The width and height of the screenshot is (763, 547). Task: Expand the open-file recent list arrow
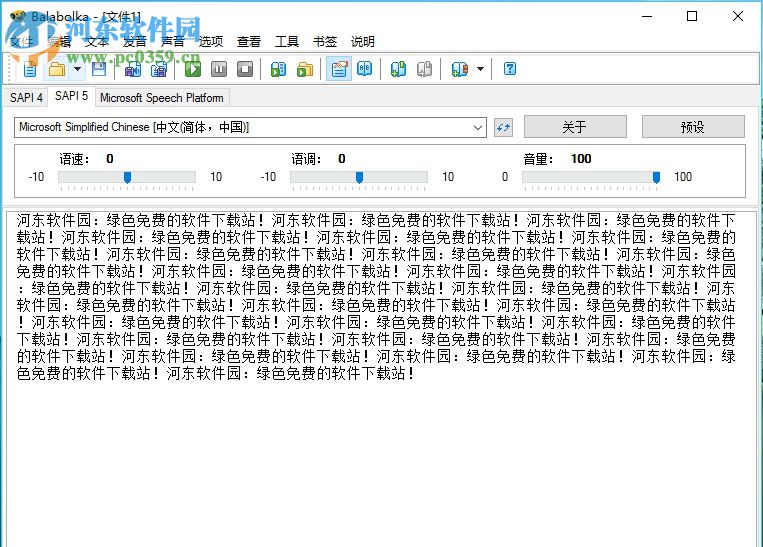coord(77,69)
